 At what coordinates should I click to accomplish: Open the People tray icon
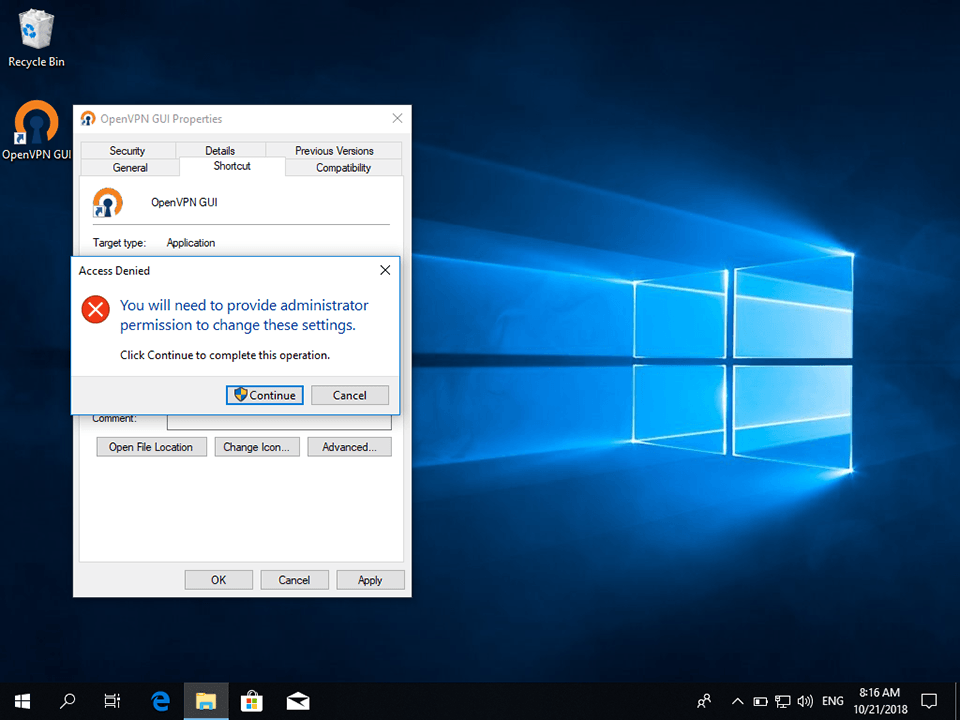point(705,701)
